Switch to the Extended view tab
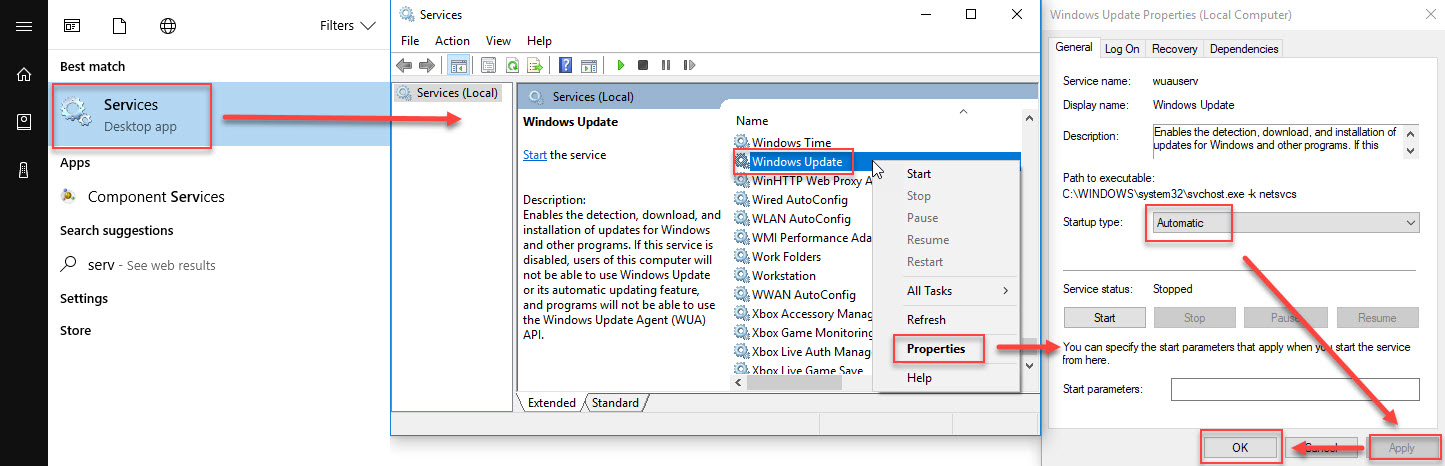Screen dimensions: 1445x466 point(551,403)
